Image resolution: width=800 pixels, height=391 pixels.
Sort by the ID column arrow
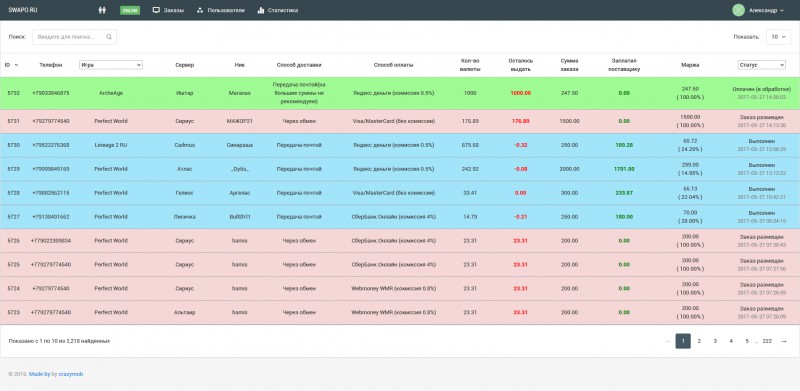point(16,65)
